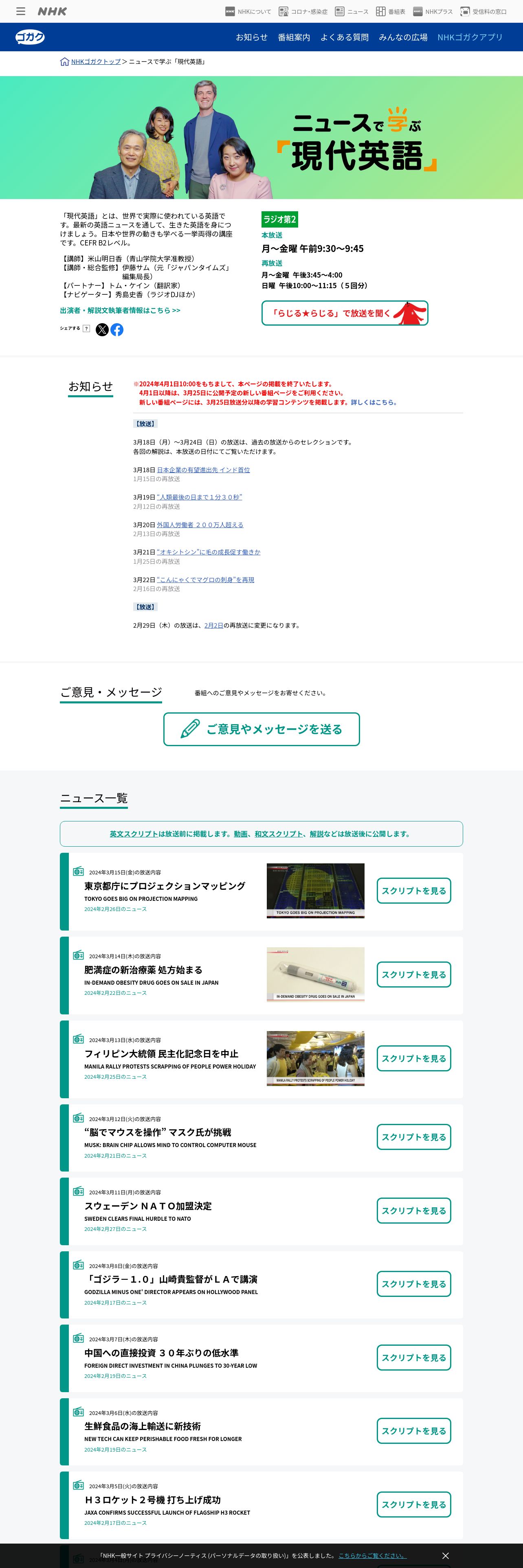Click radio icon beside 2024年3月14日 entry
This screenshot has width=523, height=1568.
coord(78,955)
